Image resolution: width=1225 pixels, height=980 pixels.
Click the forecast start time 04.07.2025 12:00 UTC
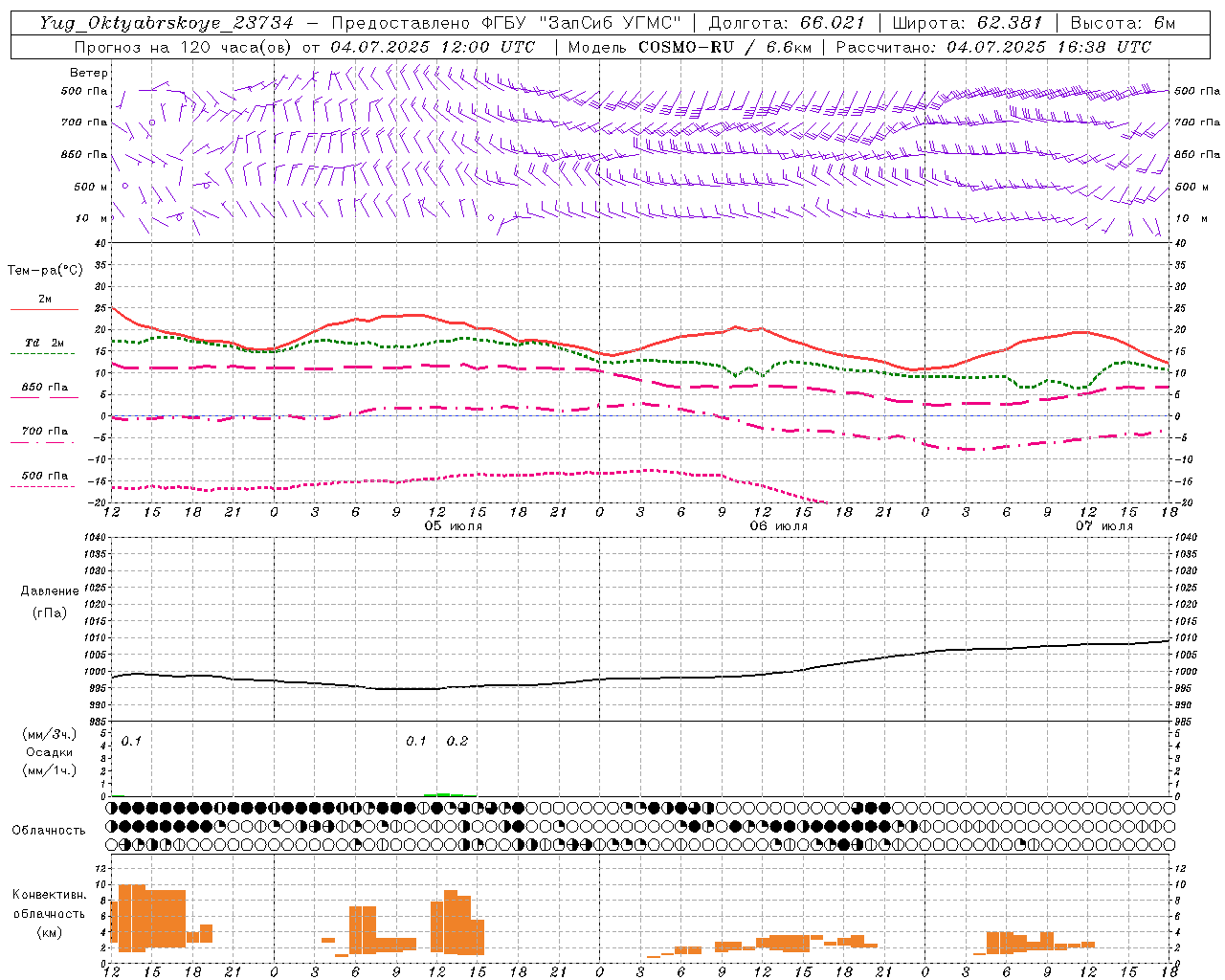[x=433, y=47]
